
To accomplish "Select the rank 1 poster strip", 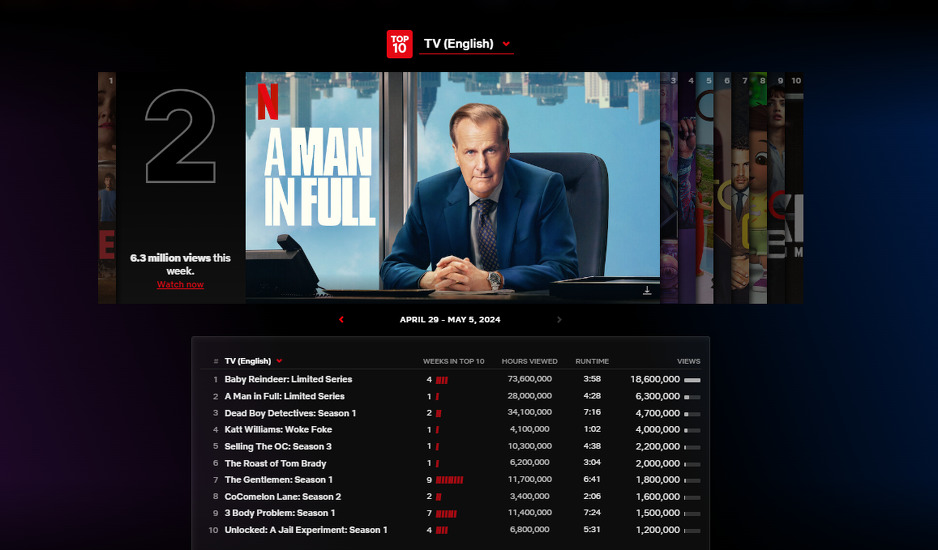I will click(x=107, y=187).
